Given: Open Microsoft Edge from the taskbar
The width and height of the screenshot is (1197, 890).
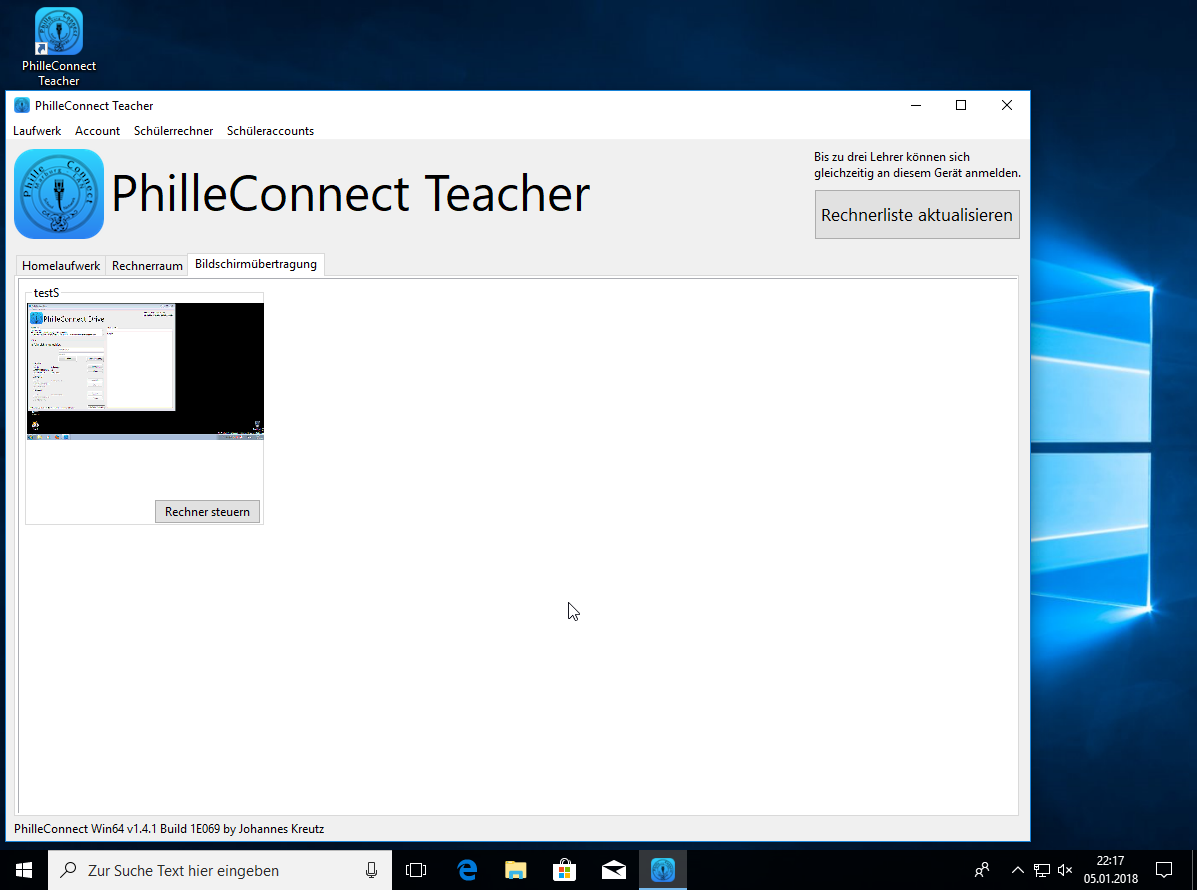Looking at the screenshot, I should click(466, 870).
